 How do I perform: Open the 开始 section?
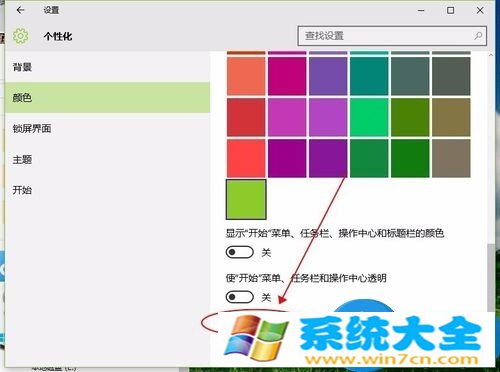107,190
